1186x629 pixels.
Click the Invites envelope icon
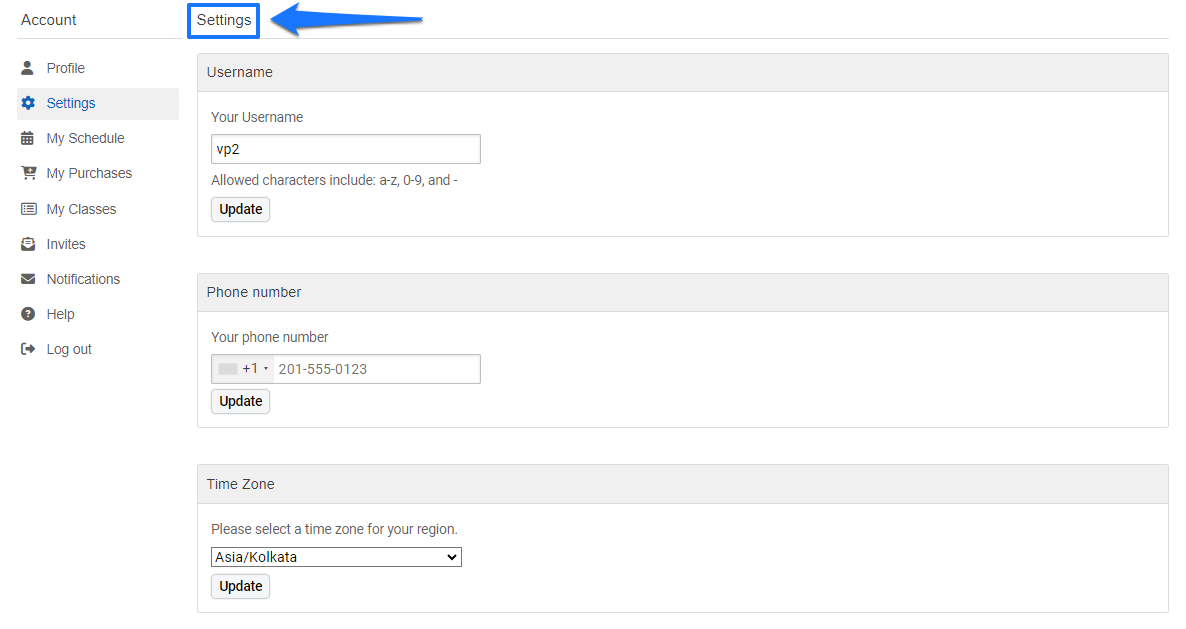point(28,244)
